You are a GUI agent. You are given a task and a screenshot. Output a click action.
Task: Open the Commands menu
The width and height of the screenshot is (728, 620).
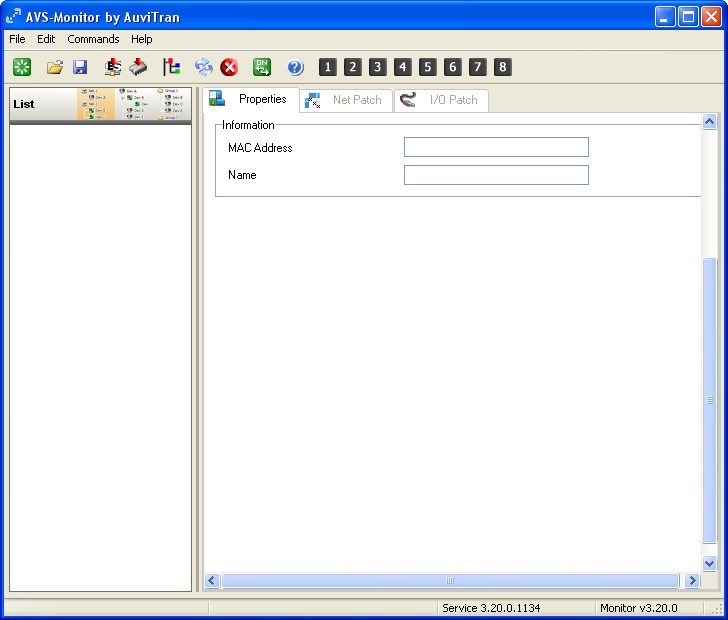[x=93, y=39]
